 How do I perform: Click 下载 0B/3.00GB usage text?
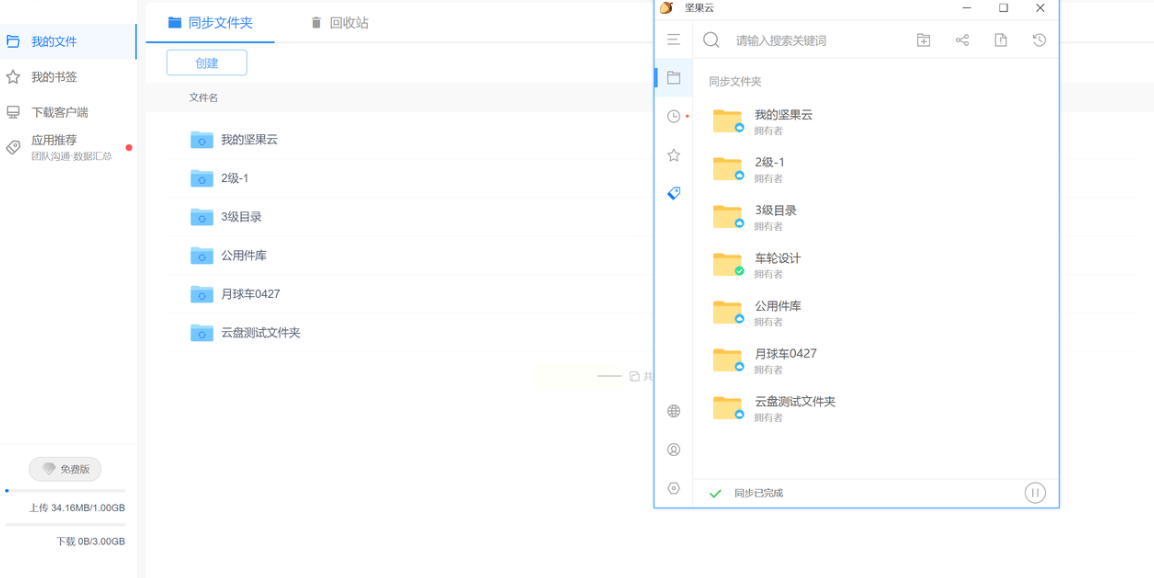91,541
